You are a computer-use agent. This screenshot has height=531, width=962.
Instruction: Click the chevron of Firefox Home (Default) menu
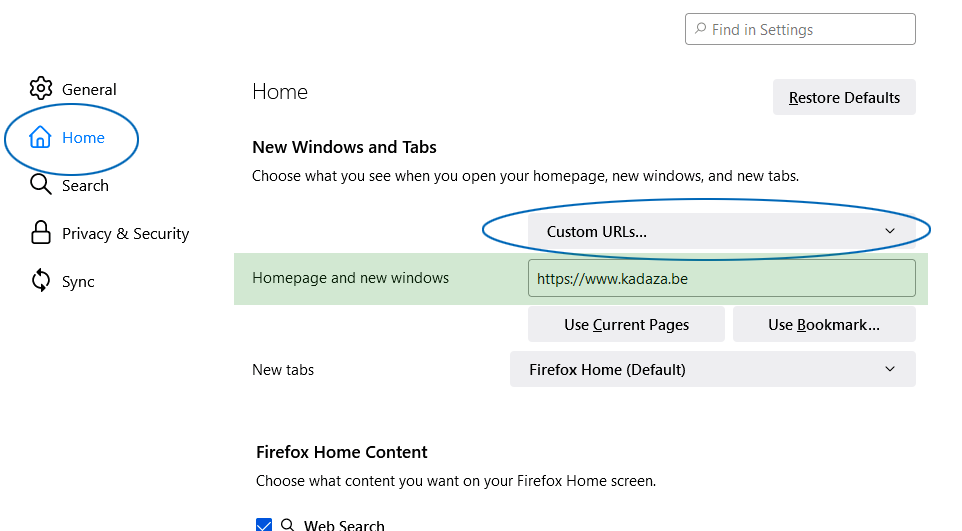coord(890,370)
